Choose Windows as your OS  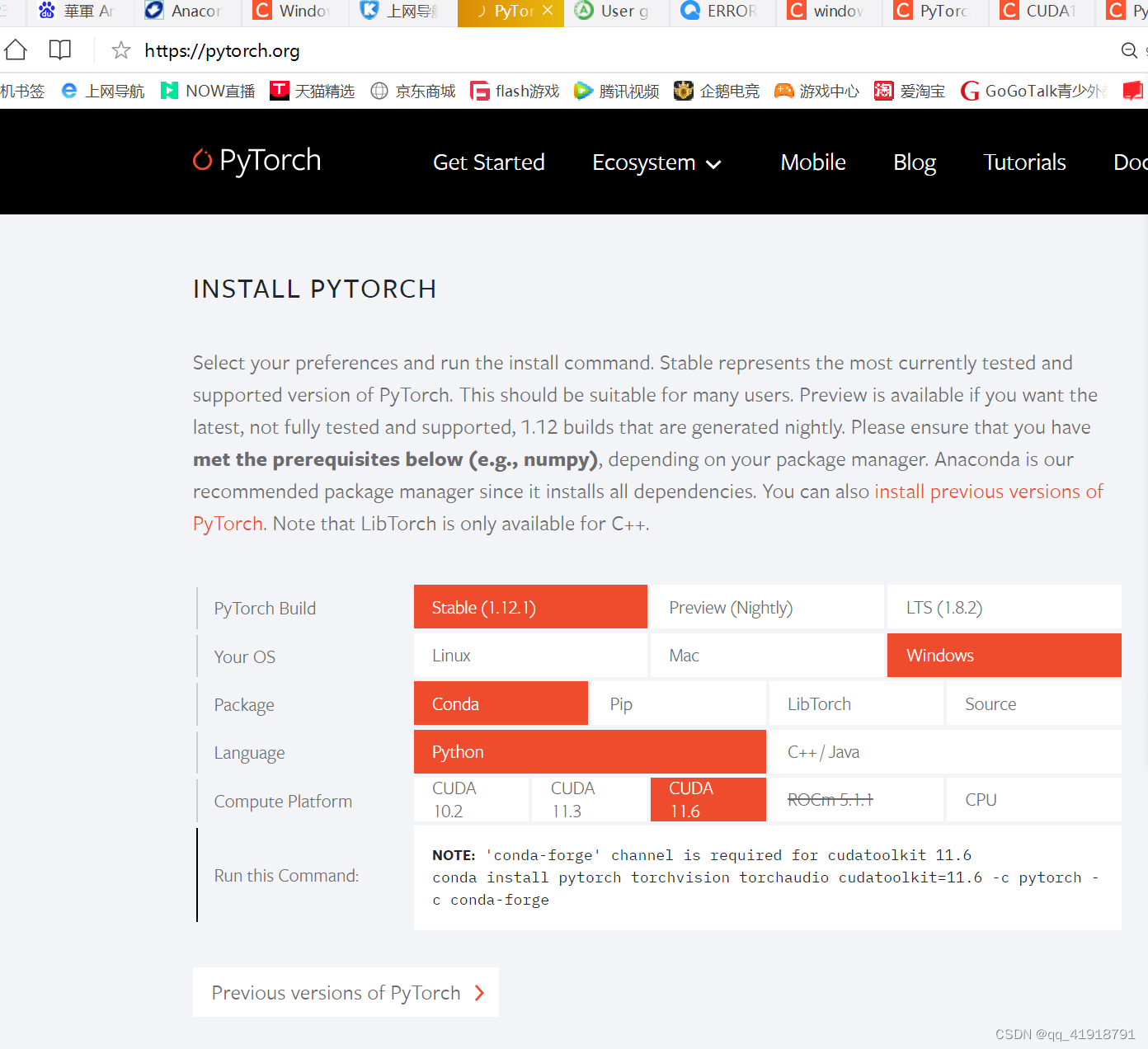(x=1004, y=655)
